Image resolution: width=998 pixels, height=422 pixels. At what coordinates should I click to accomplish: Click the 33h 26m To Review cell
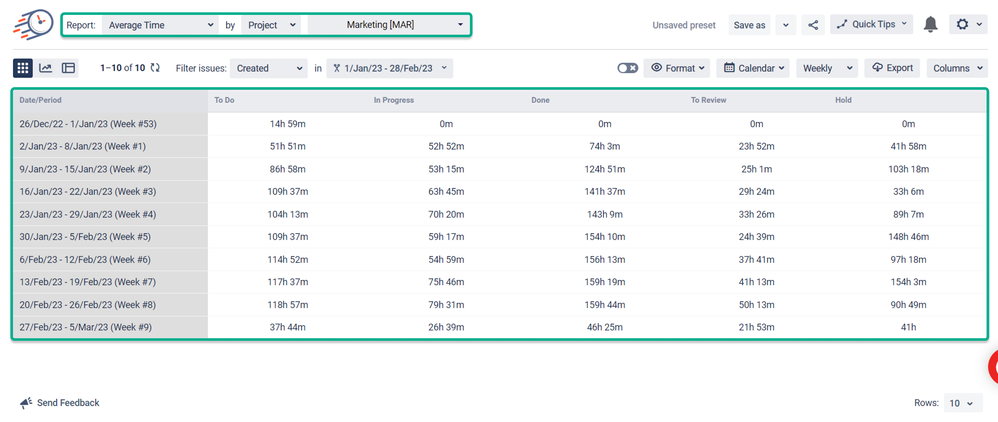pyautogui.click(x=756, y=215)
